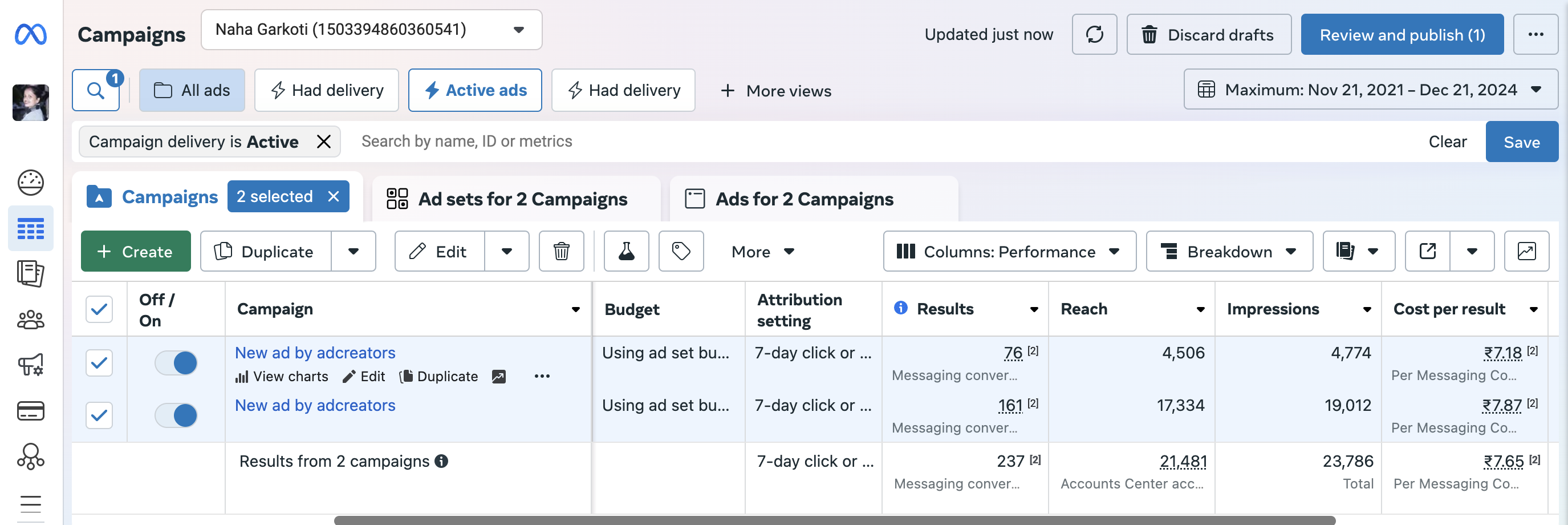Open the account selector Naha Garkoti dropdown

point(371,30)
